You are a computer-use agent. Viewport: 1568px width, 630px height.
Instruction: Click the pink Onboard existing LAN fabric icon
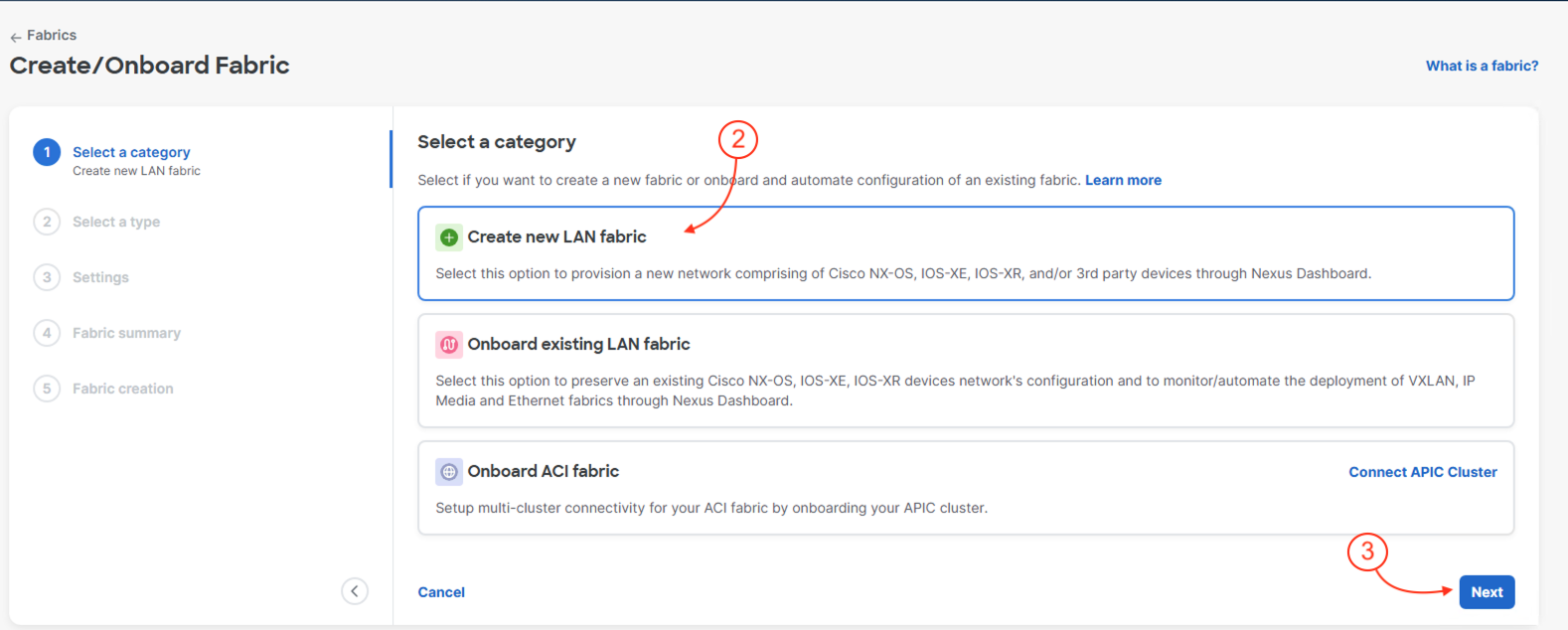449,345
